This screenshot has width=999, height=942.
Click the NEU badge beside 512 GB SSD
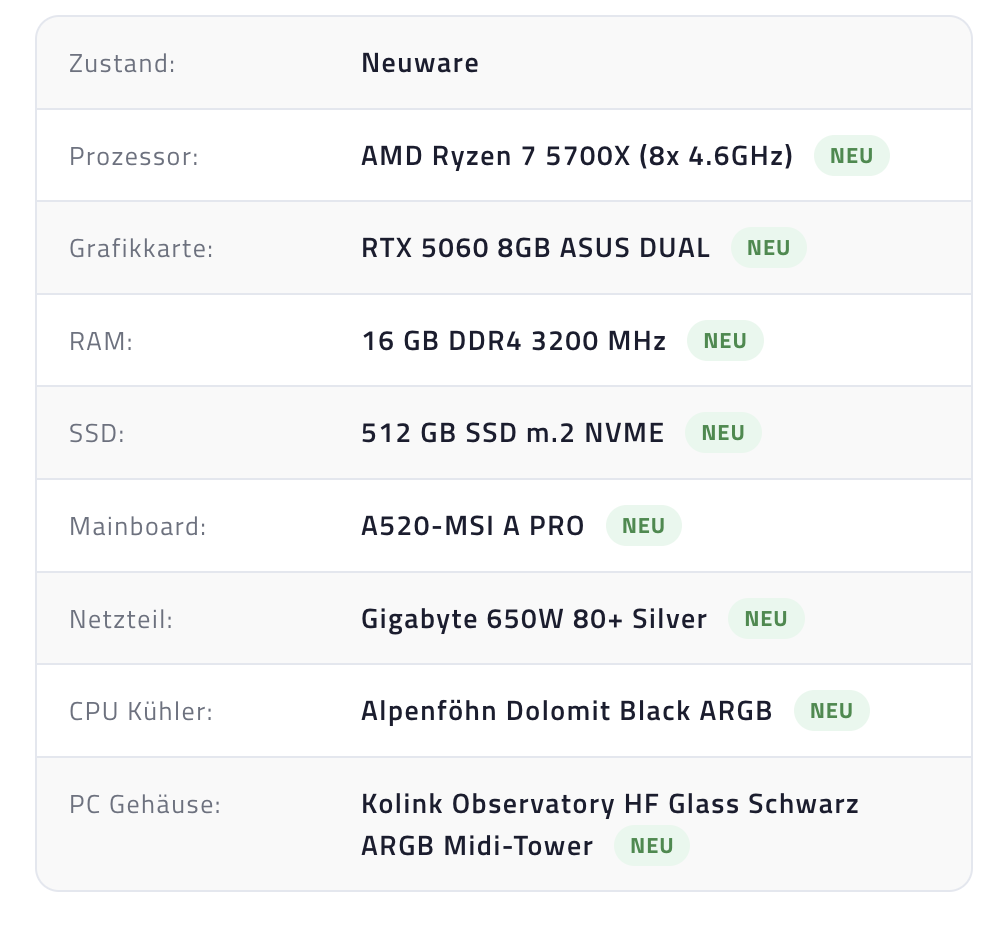click(x=723, y=433)
